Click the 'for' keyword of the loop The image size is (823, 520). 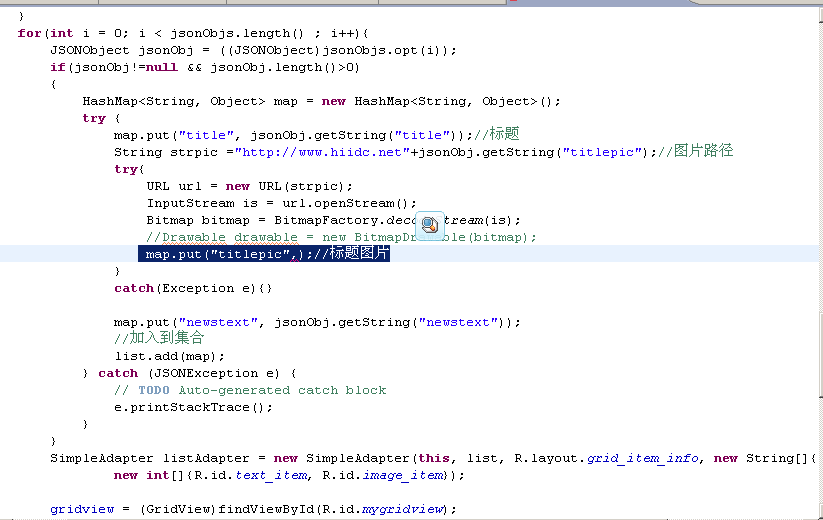29,34
